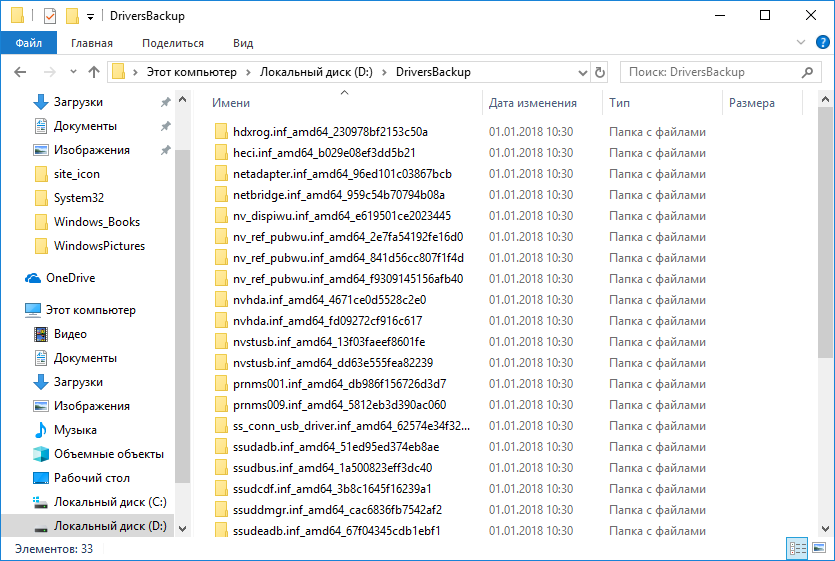Select folder netadapter.inf_amd64_96ed101c03867bcb
835x561 pixels.
pyautogui.click(x=342, y=174)
